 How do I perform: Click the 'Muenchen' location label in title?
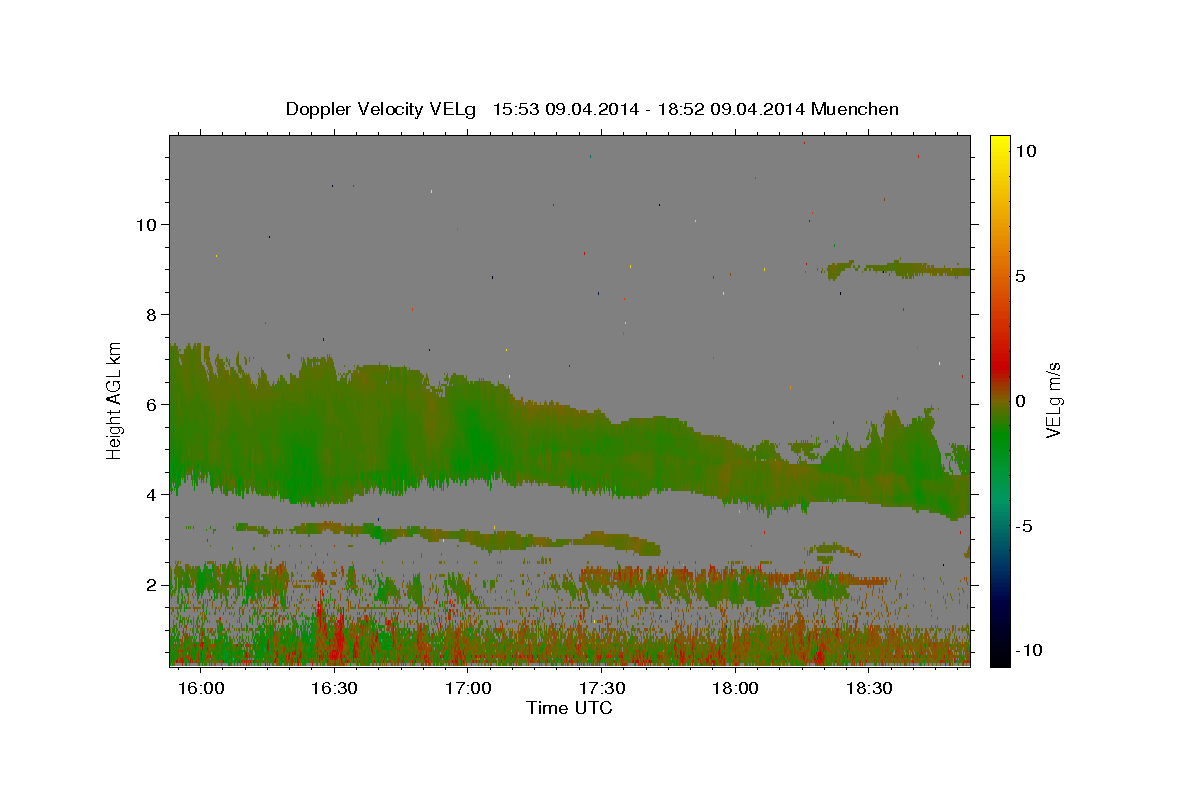[x=855, y=109]
